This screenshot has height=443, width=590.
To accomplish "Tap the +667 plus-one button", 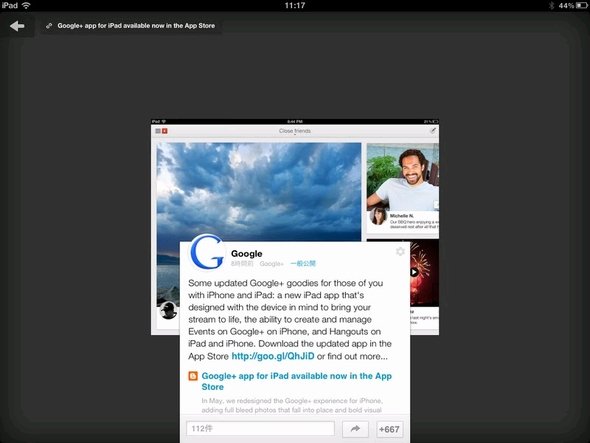I will (389, 429).
